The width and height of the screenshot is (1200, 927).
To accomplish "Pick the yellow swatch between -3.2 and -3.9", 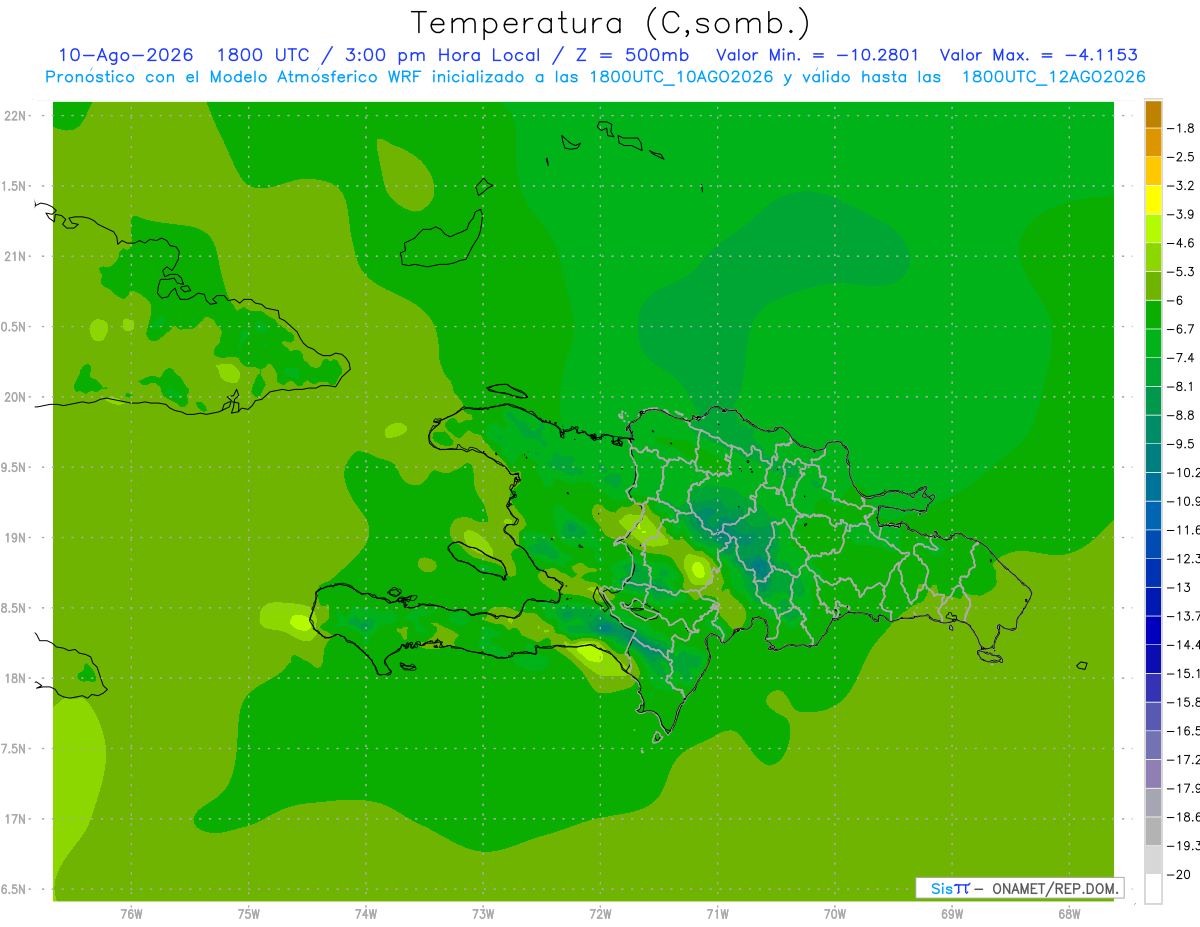I will click(x=1153, y=200).
